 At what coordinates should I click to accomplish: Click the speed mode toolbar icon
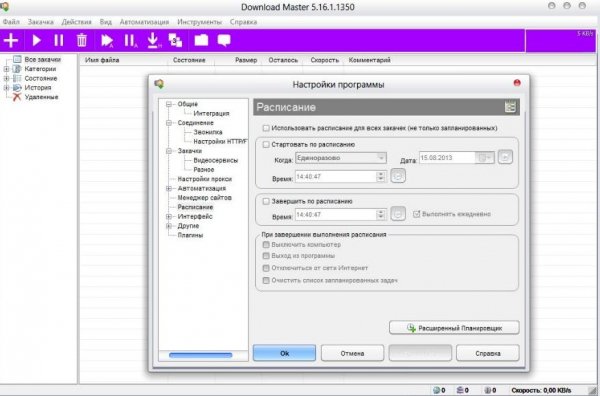point(176,40)
